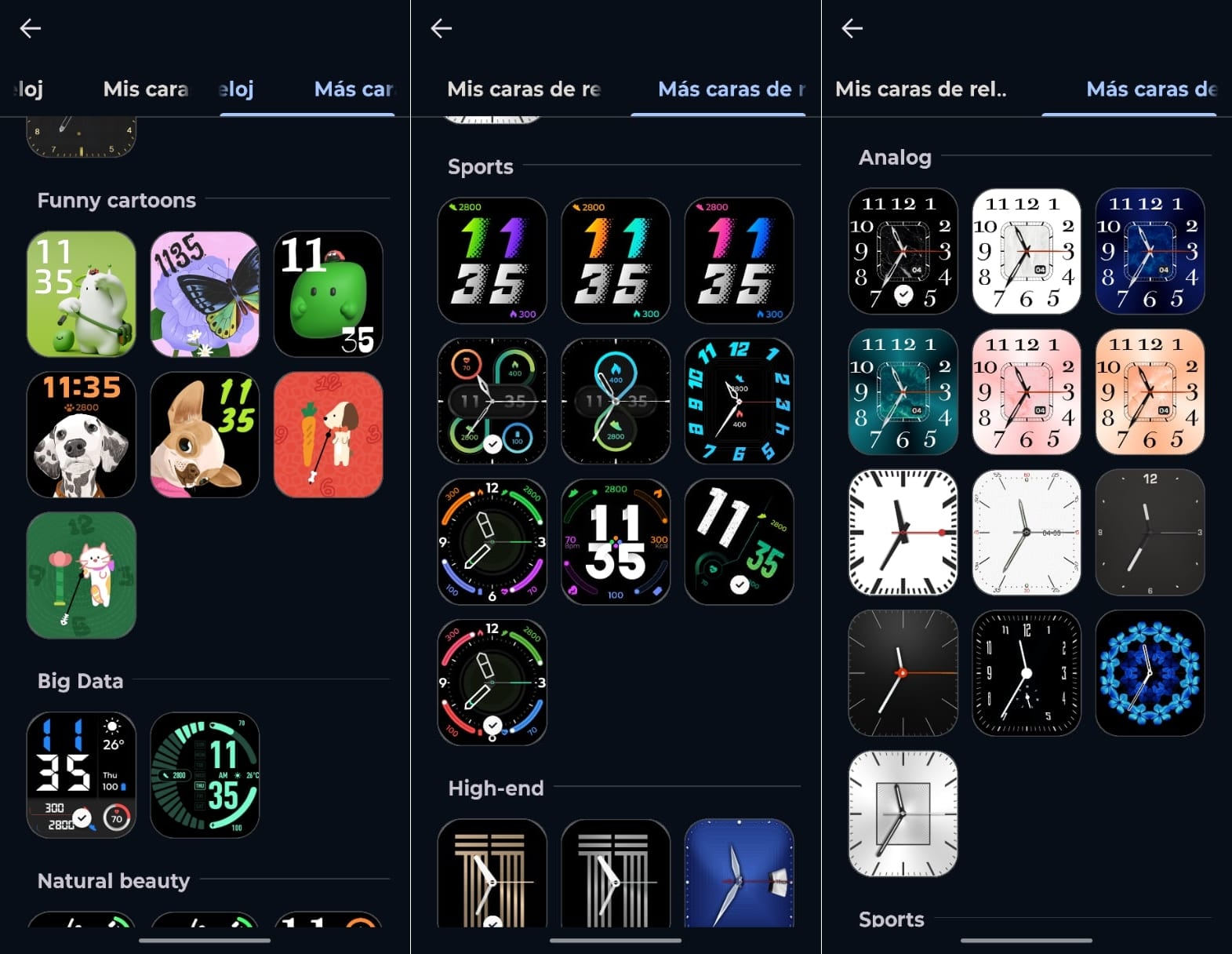Image resolution: width=1232 pixels, height=954 pixels.
Task: Tap the back arrow in right panel
Action: pyautogui.click(x=852, y=28)
